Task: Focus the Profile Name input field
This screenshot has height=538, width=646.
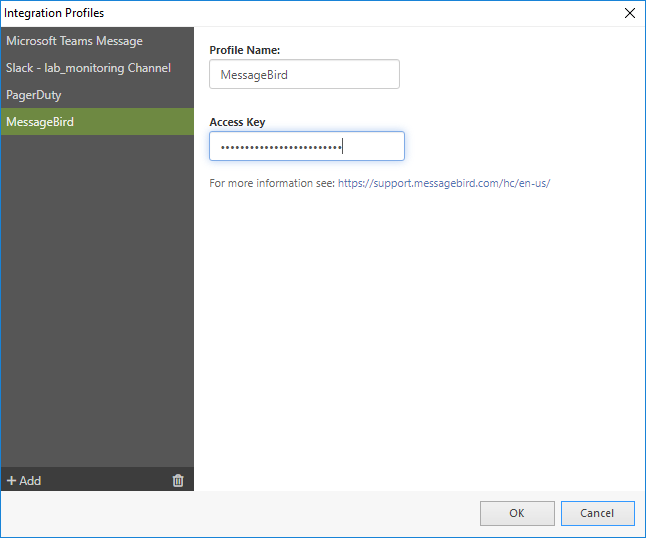Action: click(304, 74)
